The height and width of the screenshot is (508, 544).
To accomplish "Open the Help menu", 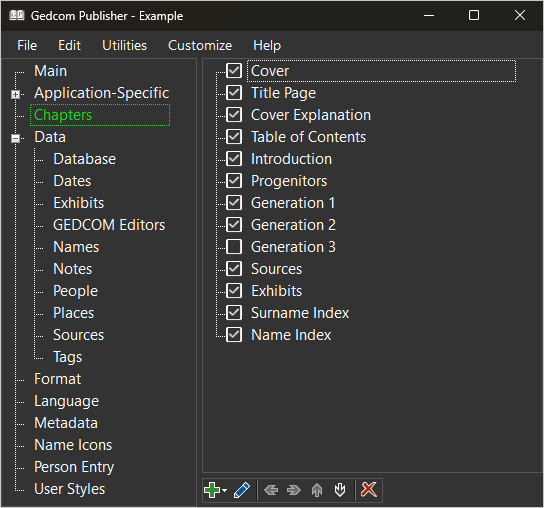I will [267, 45].
